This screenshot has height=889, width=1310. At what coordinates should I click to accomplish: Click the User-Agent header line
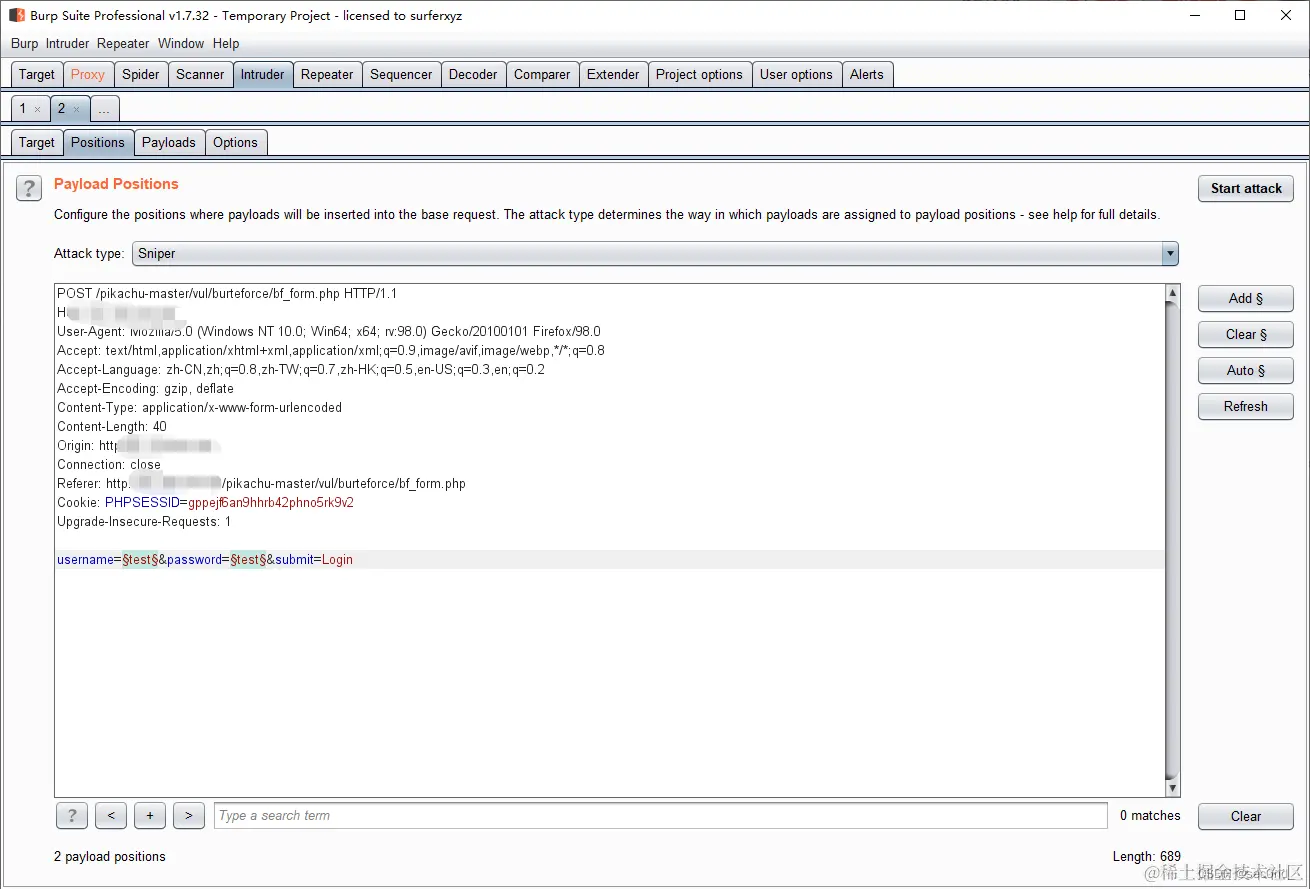coord(329,332)
